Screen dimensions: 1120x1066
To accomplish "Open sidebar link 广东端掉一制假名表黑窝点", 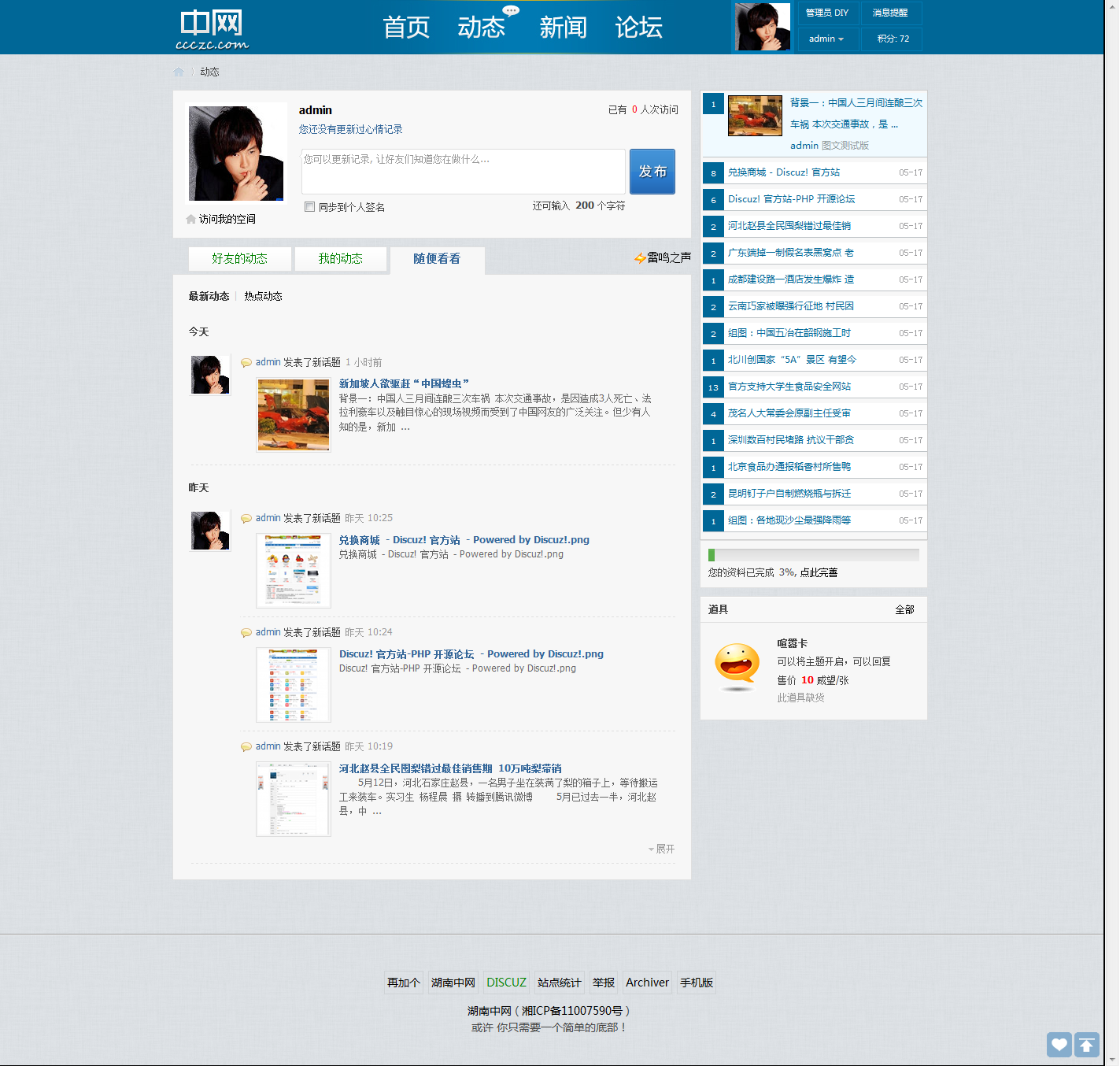I will 791,253.
